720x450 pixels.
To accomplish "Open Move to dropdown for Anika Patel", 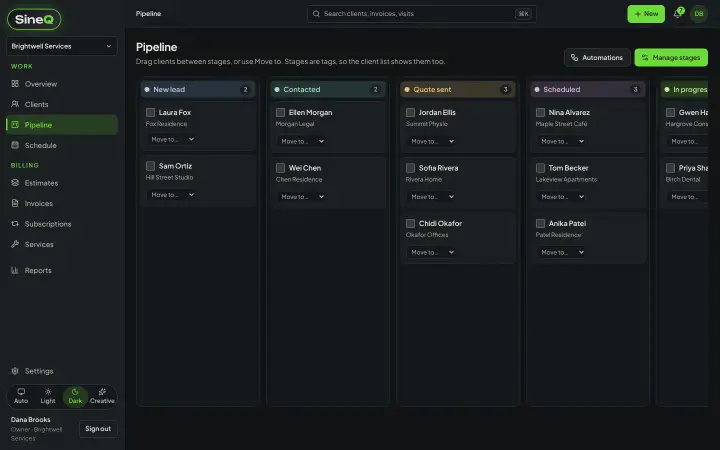I will pyautogui.click(x=562, y=252).
